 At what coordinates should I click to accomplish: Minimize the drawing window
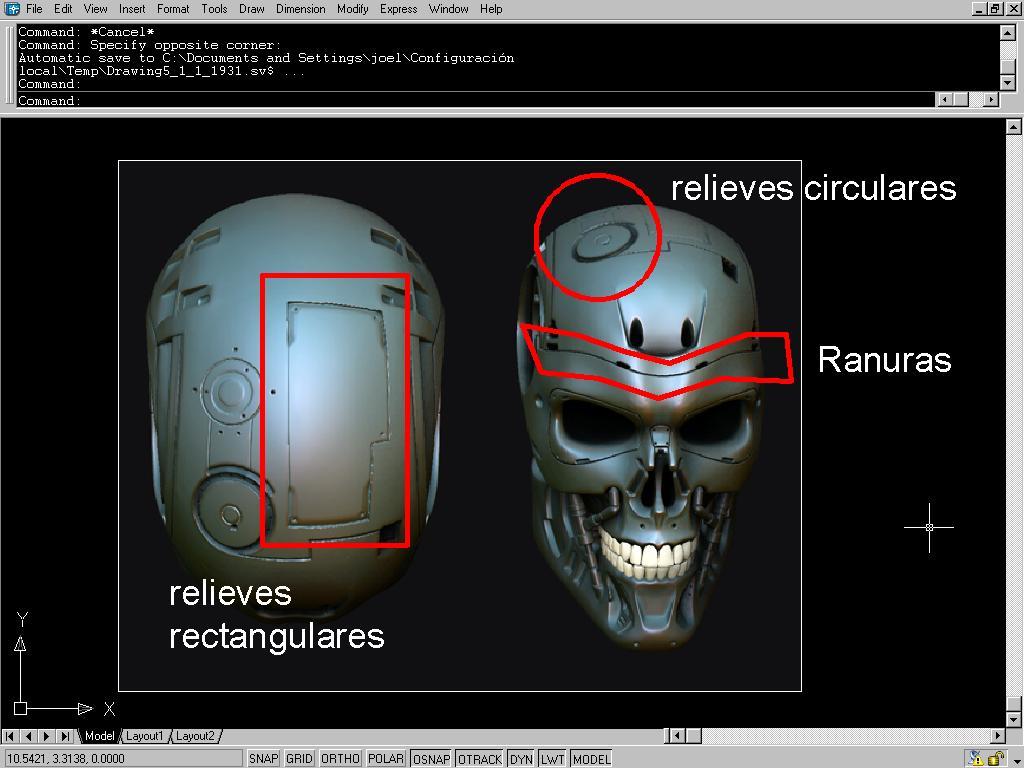tap(979, 8)
